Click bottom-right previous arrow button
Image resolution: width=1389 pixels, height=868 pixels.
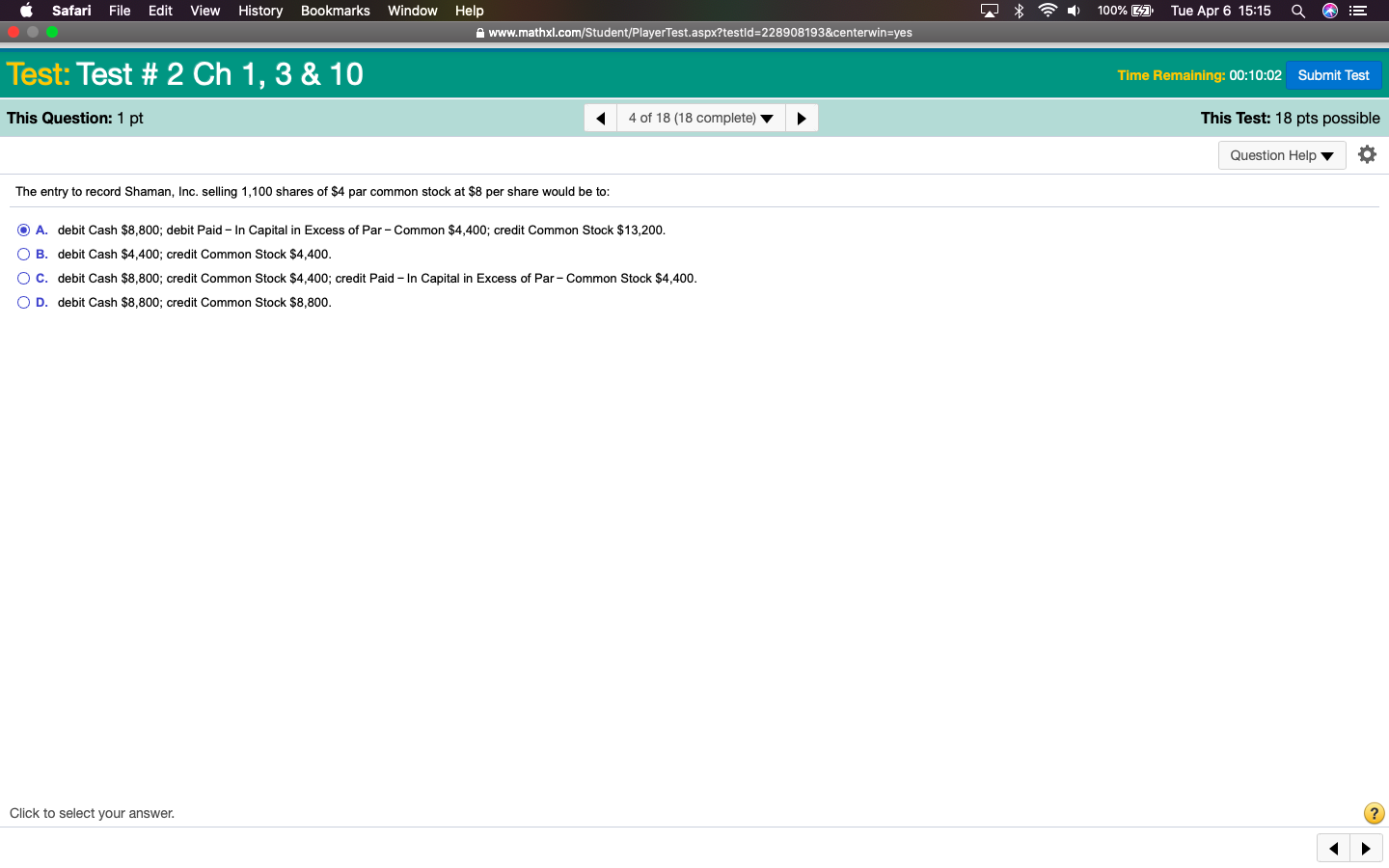click(1333, 849)
